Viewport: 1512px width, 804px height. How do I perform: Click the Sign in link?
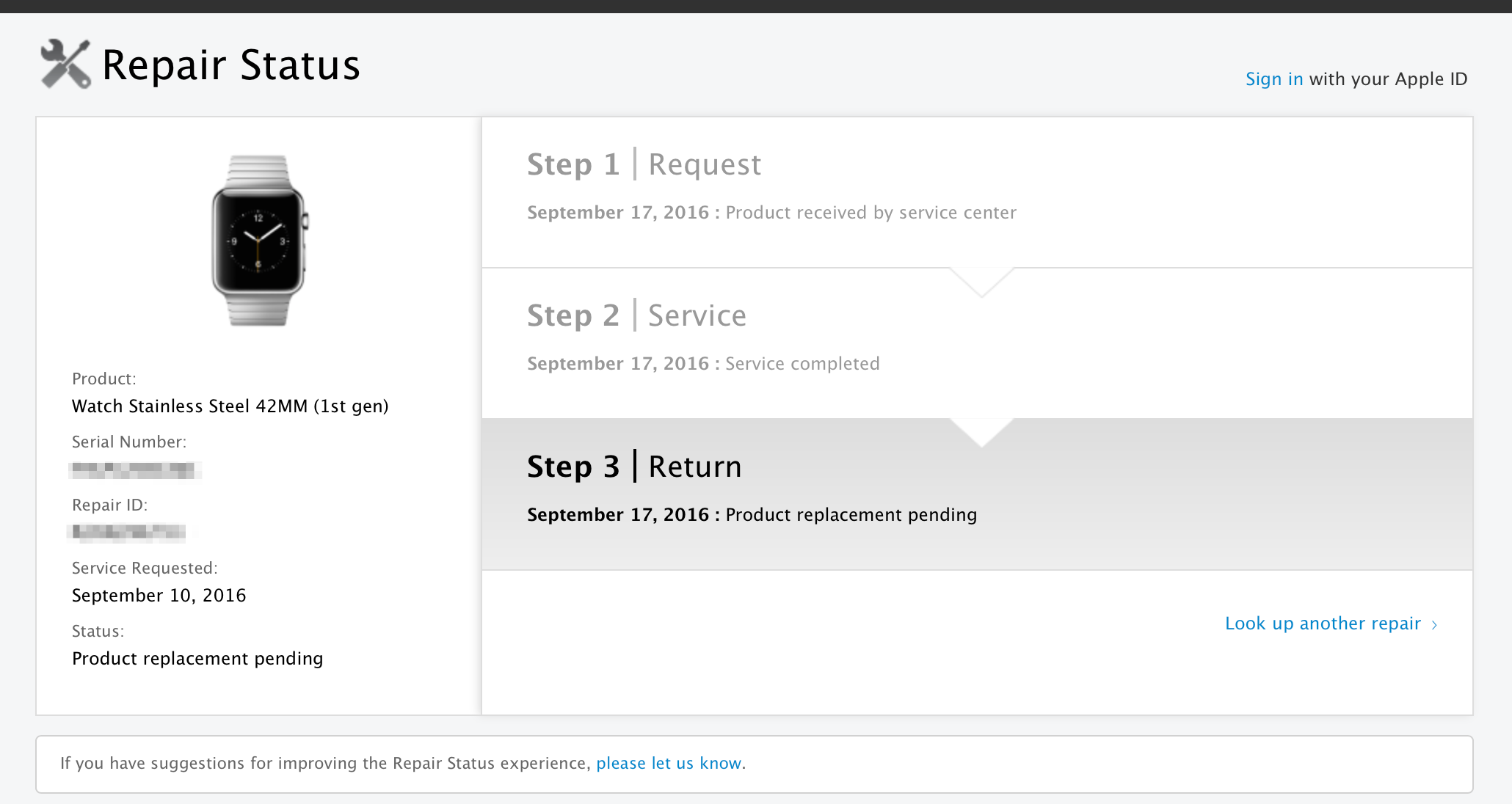tap(1273, 79)
